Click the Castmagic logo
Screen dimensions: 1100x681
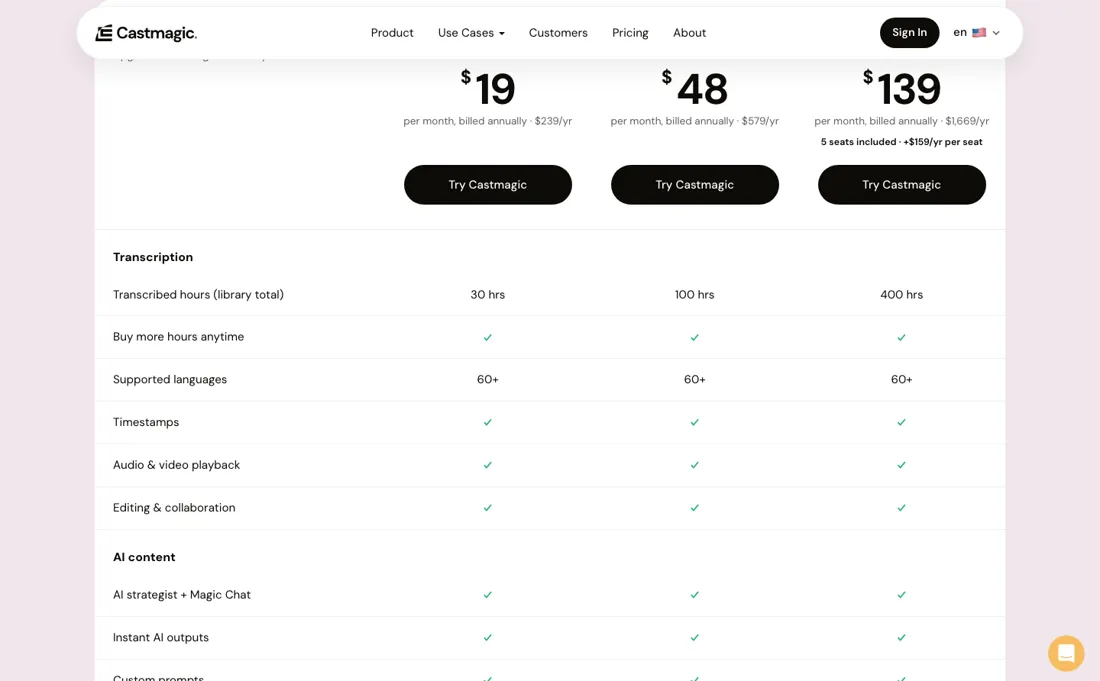pyautogui.click(x=146, y=33)
